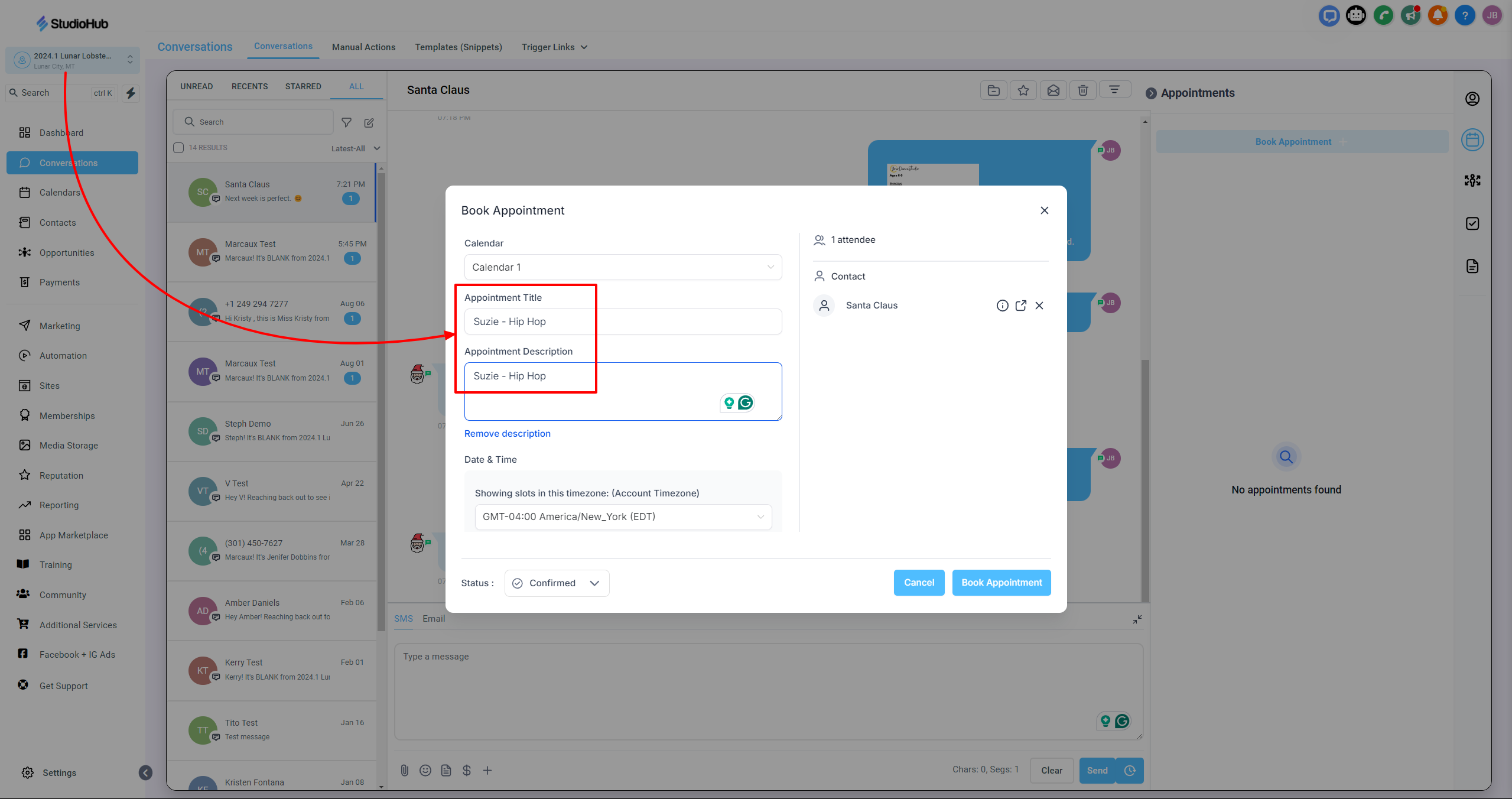This screenshot has width=1512, height=799.
Task: Click the star icon in conversation header
Action: coord(1023,90)
